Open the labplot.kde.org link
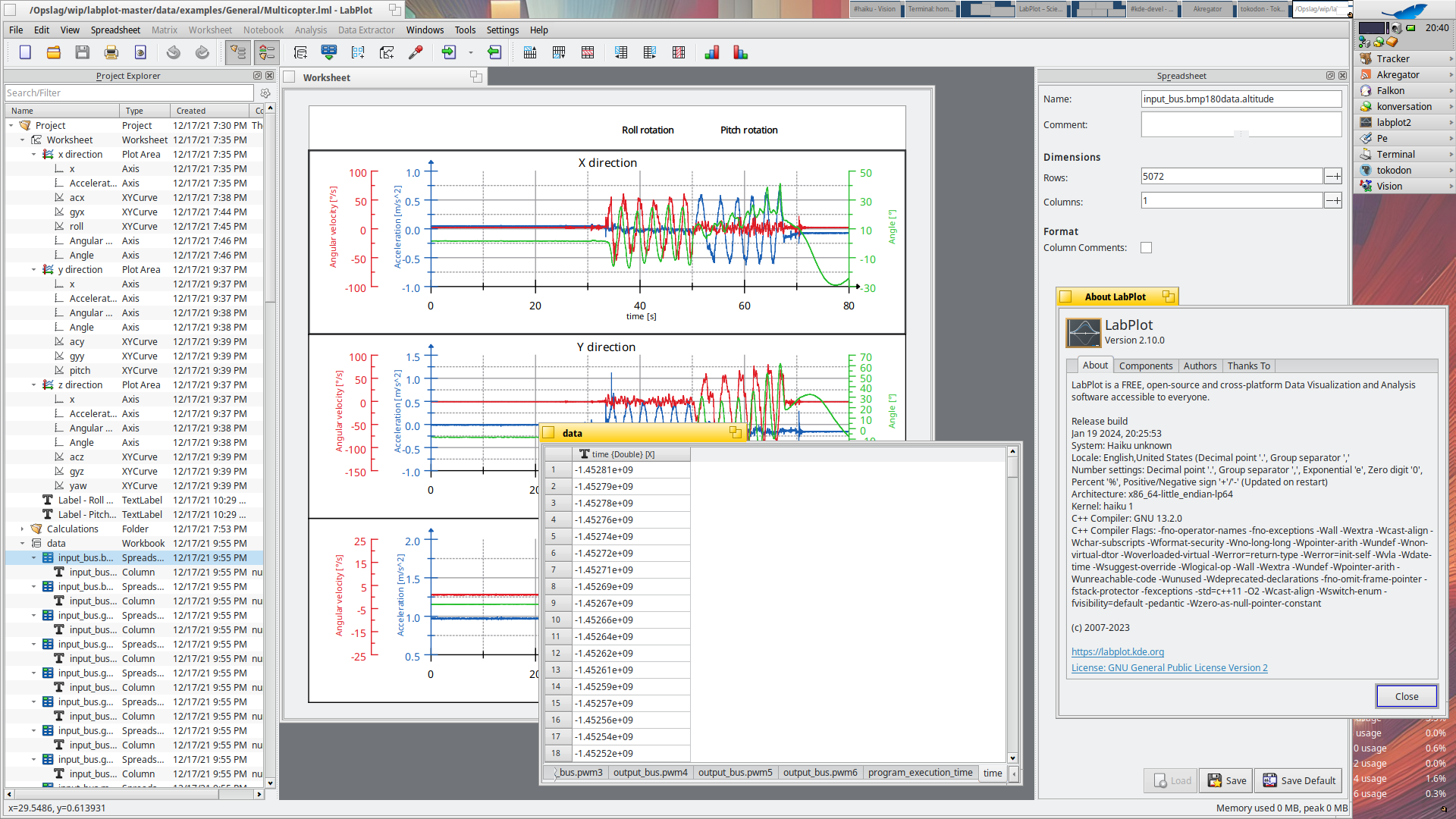1456x819 pixels. tap(1117, 652)
